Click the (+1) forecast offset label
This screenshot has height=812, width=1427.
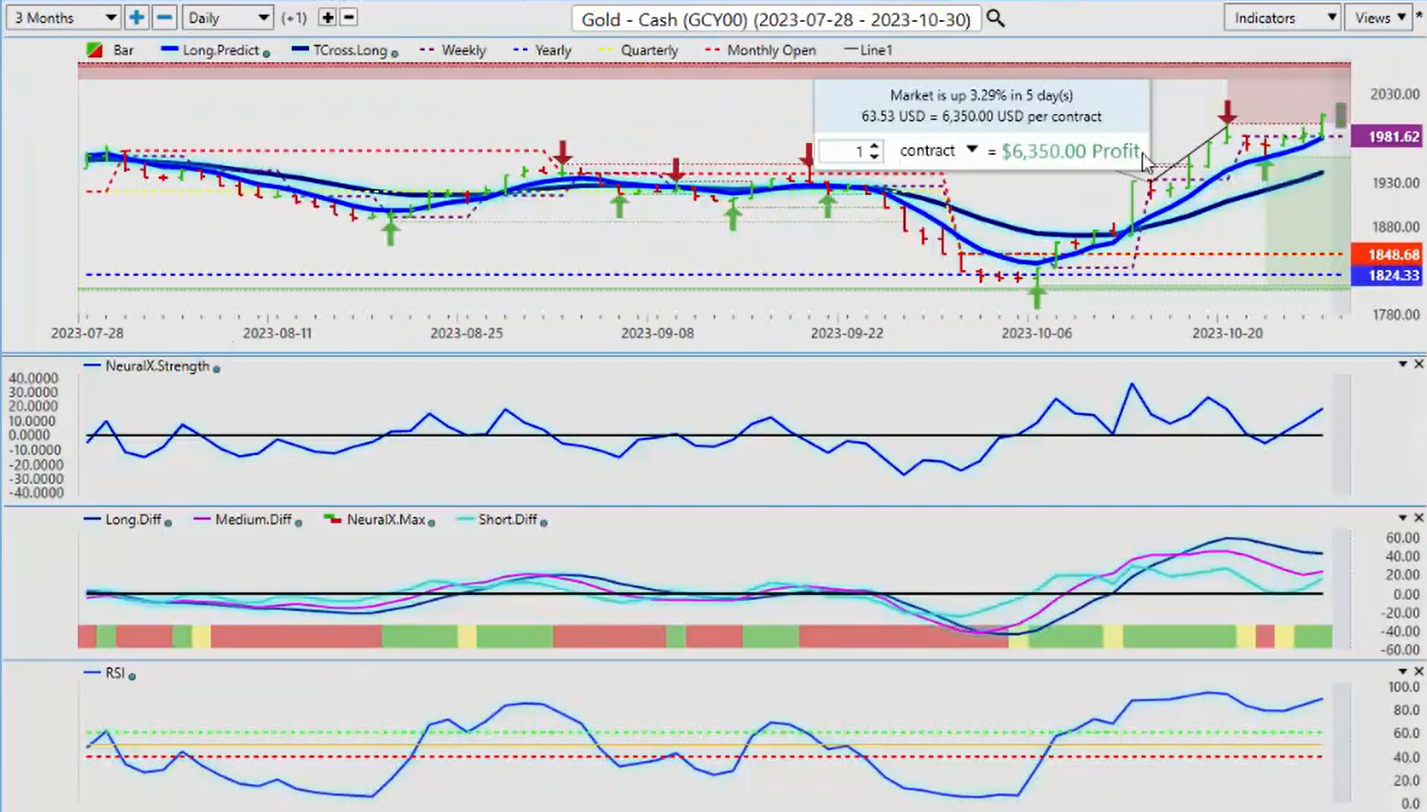(294, 18)
